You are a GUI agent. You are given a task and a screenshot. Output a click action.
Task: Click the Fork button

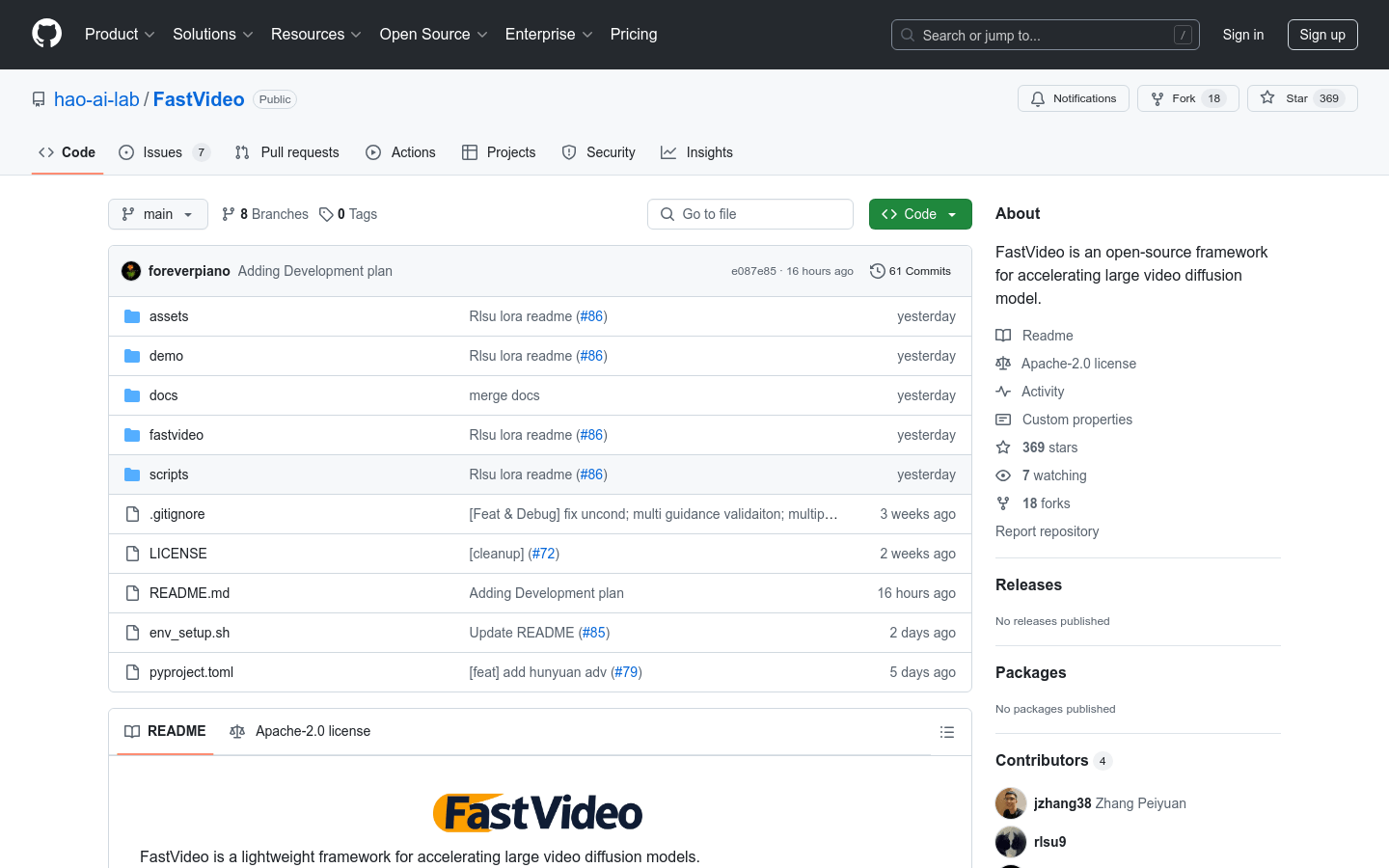[x=1188, y=98]
